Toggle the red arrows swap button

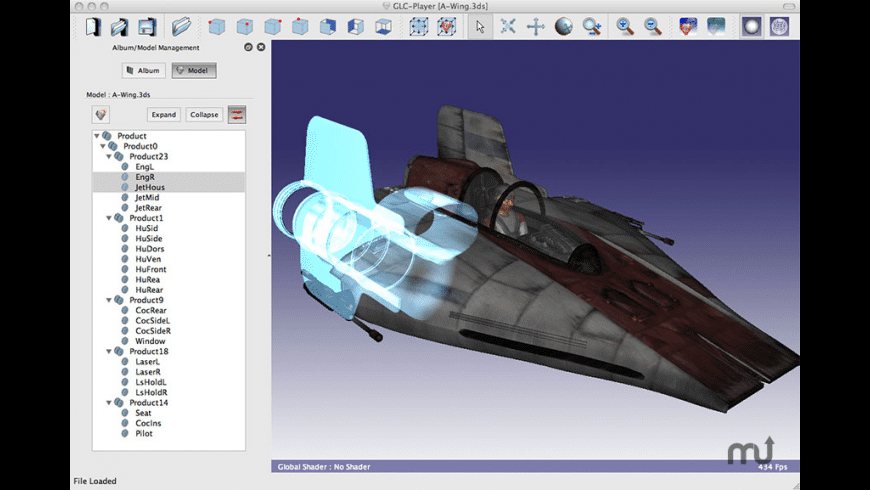[x=237, y=115]
